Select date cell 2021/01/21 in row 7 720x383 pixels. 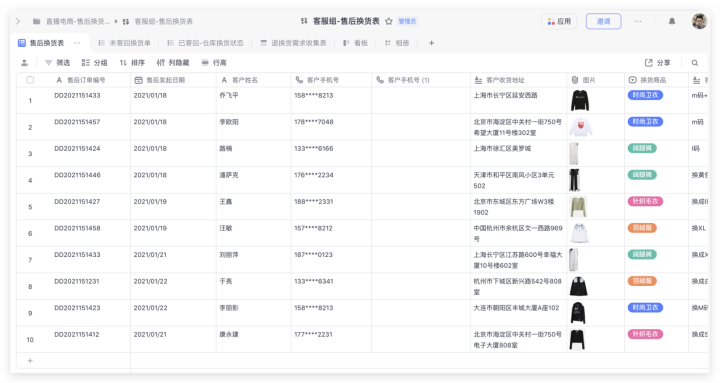click(x=173, y=259)
